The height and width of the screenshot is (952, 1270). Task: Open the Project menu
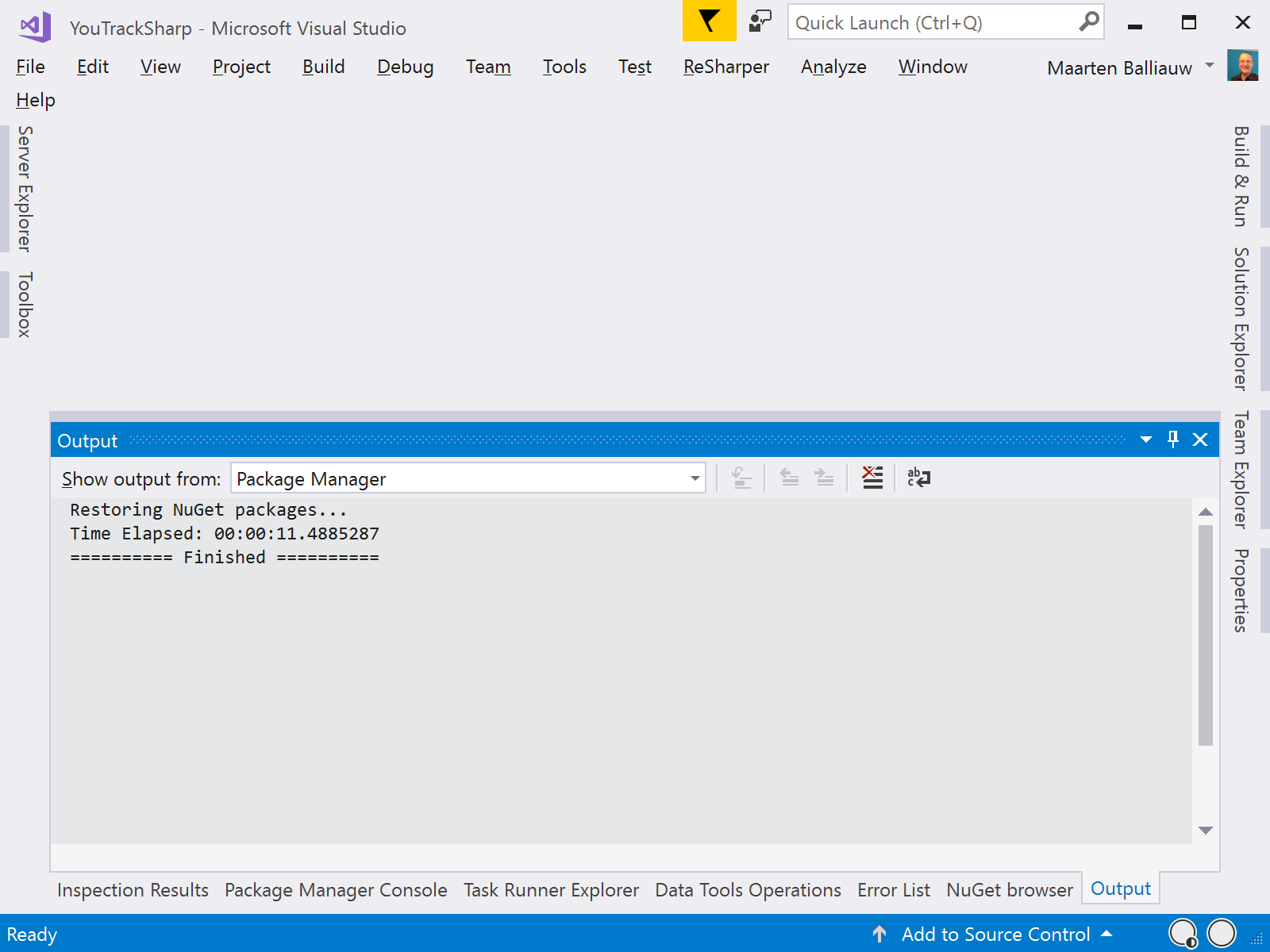click(241, 67)
